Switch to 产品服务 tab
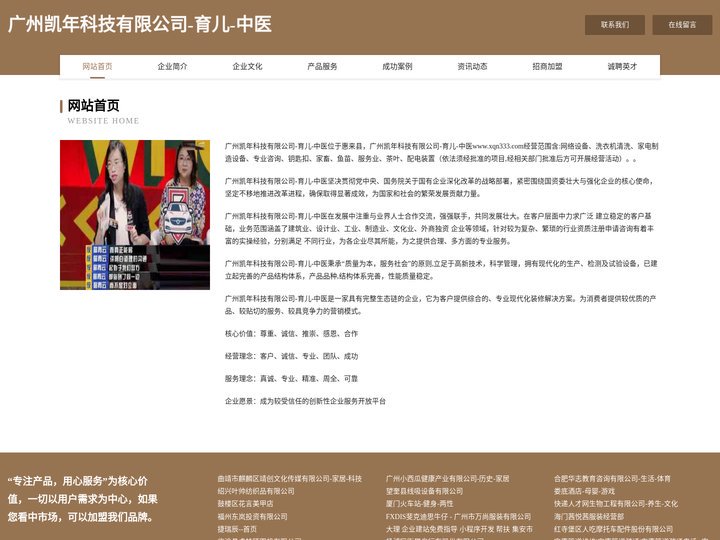 tap(322, 66)
